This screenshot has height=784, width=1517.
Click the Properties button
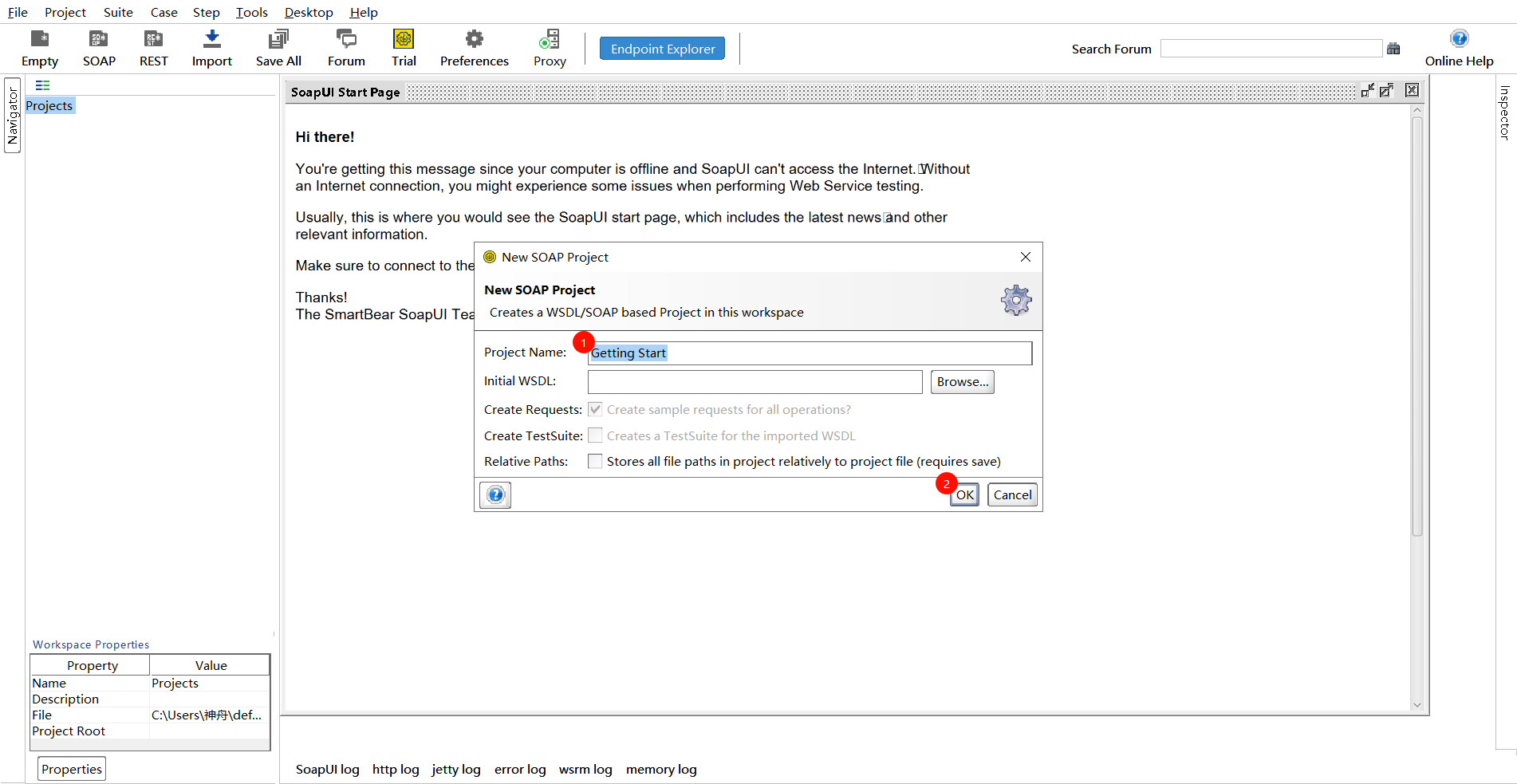click(x=72, y=769)
